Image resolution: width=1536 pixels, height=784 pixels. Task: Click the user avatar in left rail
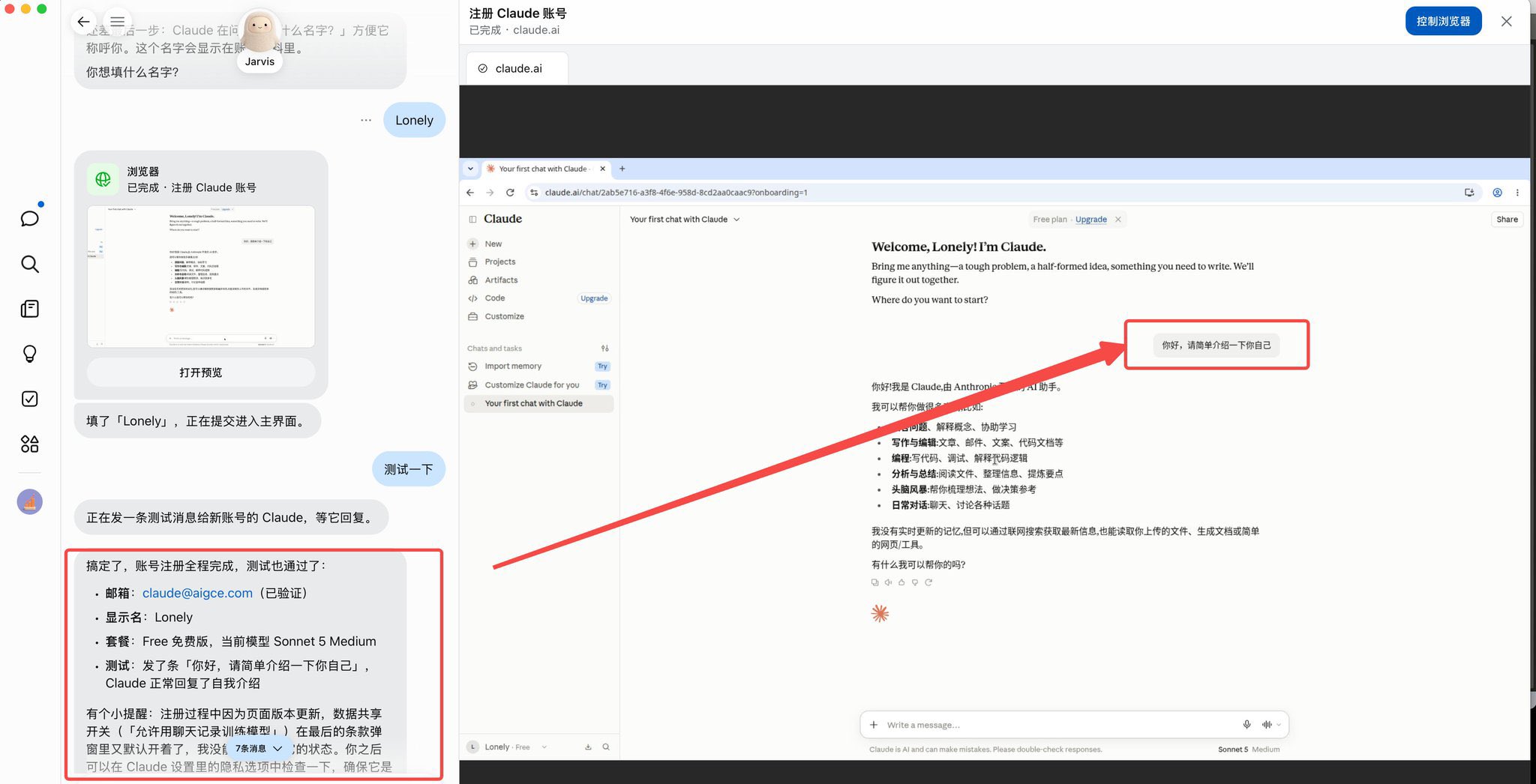29,501
